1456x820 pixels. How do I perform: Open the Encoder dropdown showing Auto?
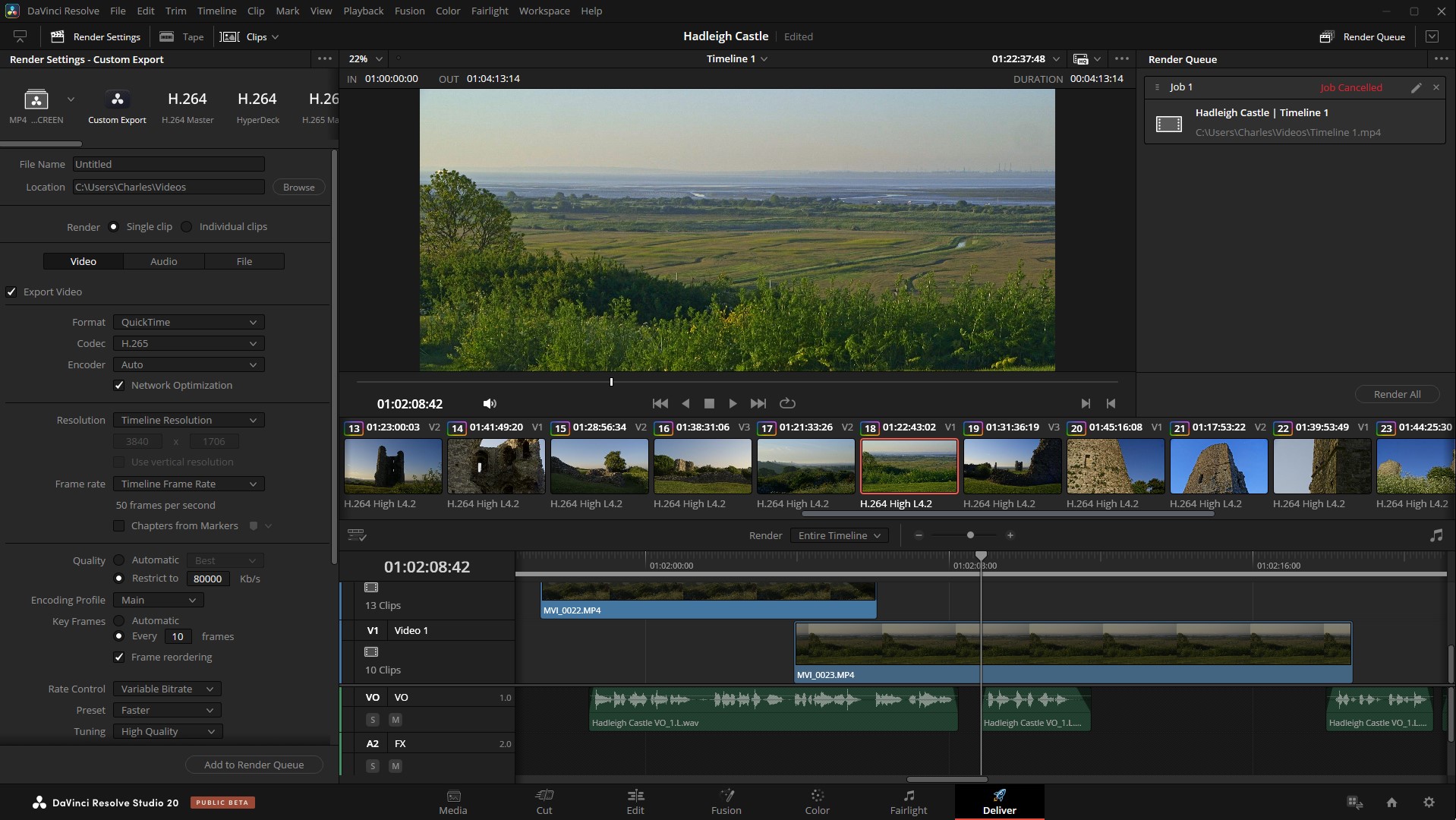188,364
